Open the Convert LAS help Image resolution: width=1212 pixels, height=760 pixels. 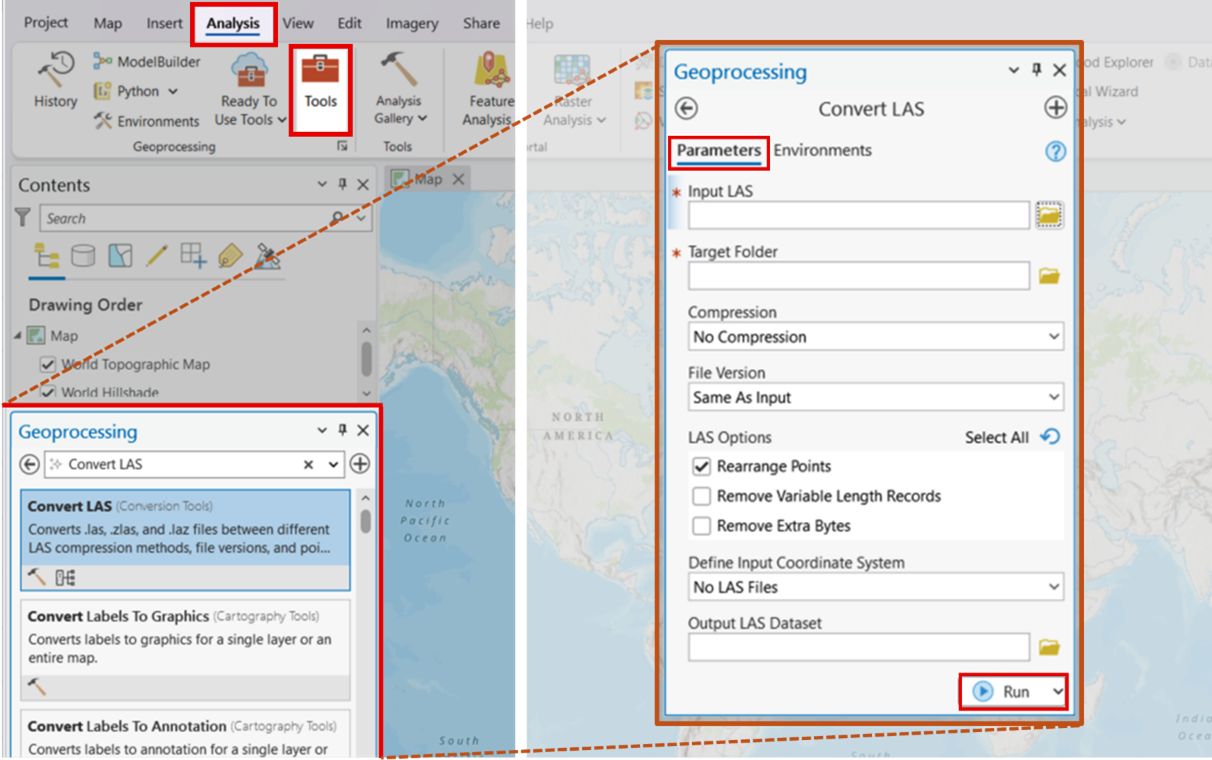1056,149
